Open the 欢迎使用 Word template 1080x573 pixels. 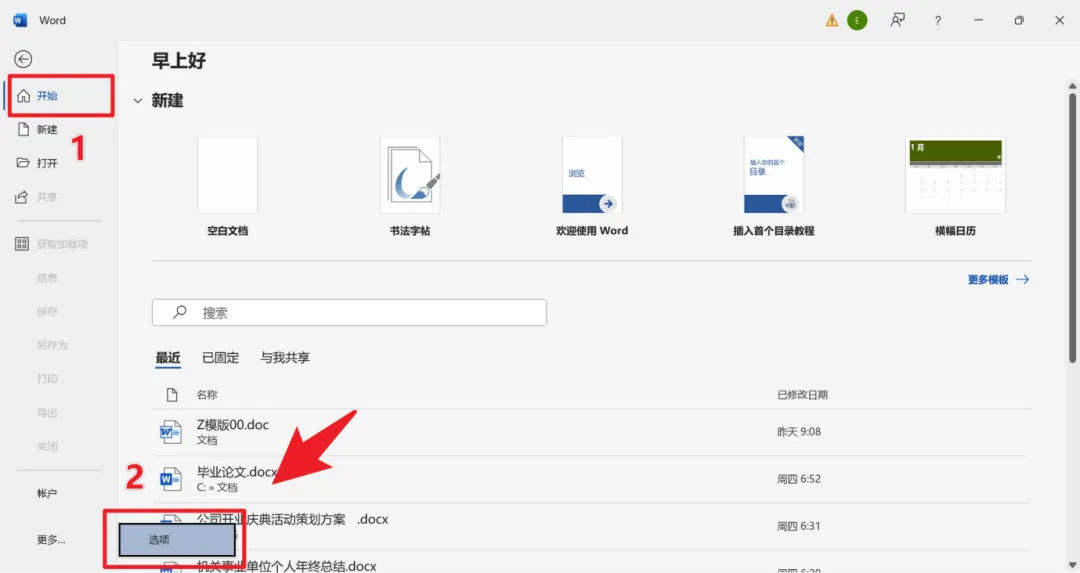pos(592,186)
